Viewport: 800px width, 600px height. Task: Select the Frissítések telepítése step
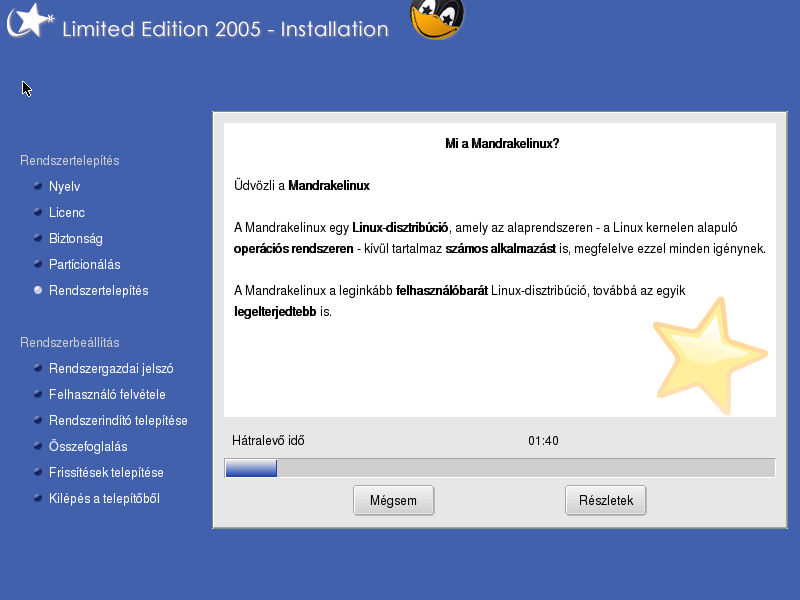click(106, 472)
